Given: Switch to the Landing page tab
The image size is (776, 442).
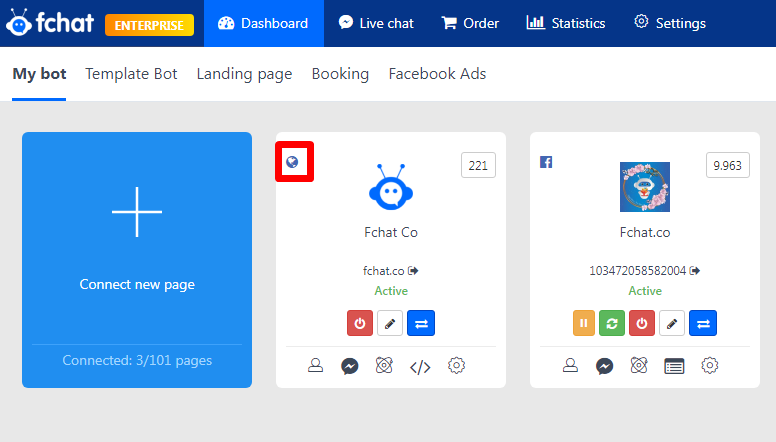Looking at the screenshot, I should [x=244, y=74].
